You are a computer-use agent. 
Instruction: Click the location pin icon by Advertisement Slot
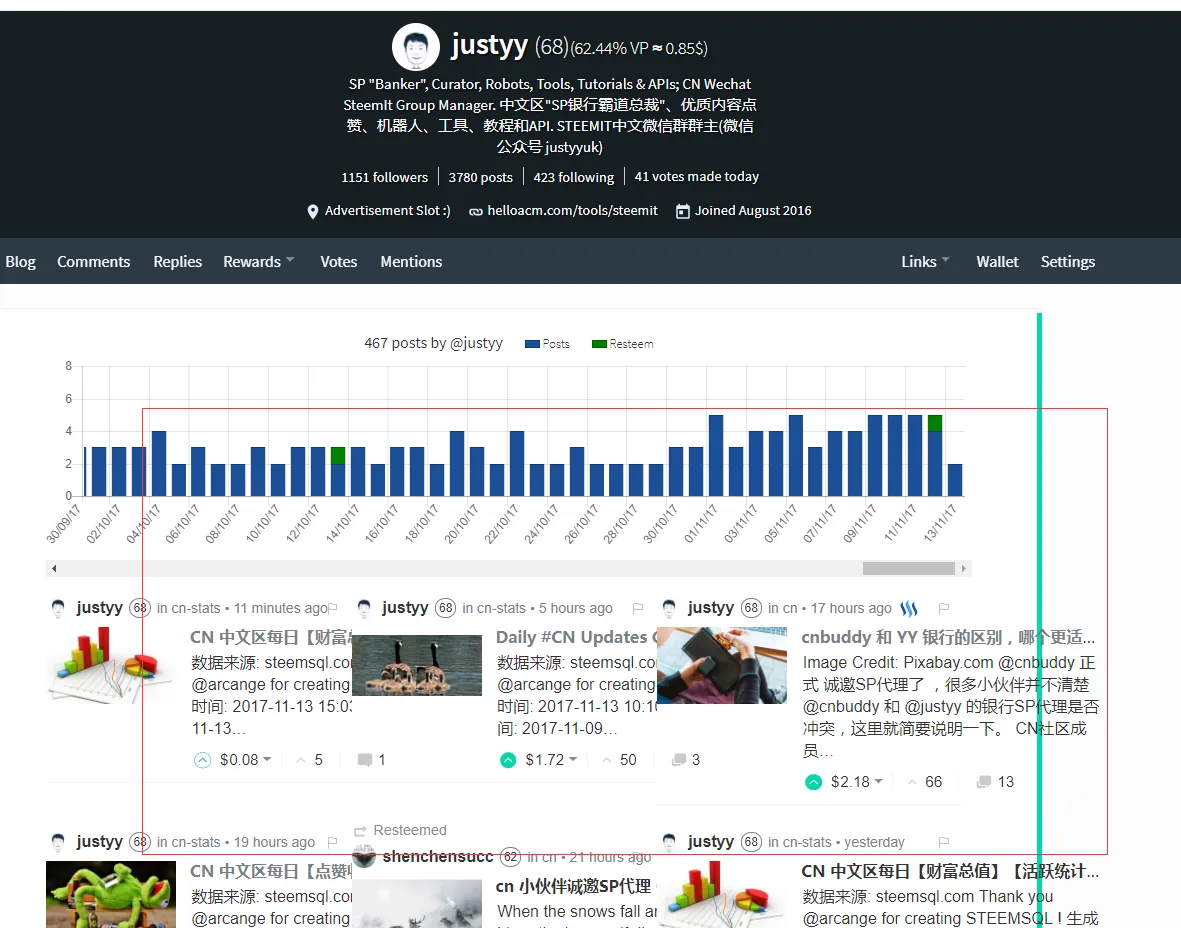[x=313, y=212]
